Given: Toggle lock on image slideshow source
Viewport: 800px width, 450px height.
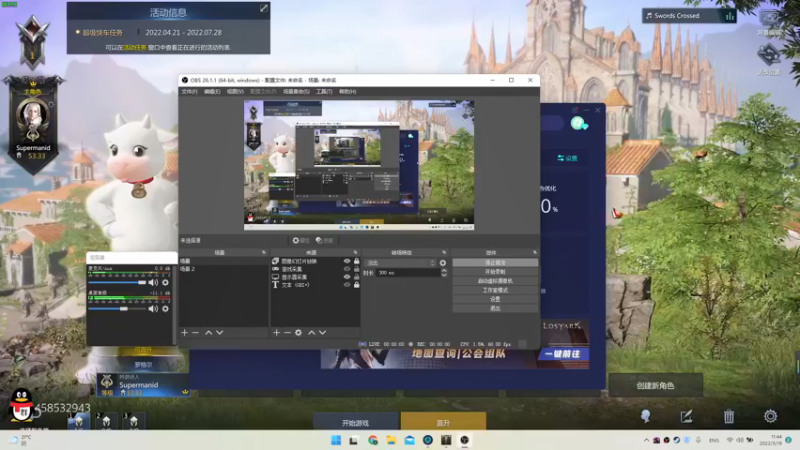Looking at the screenshot, I should [357, 261].
